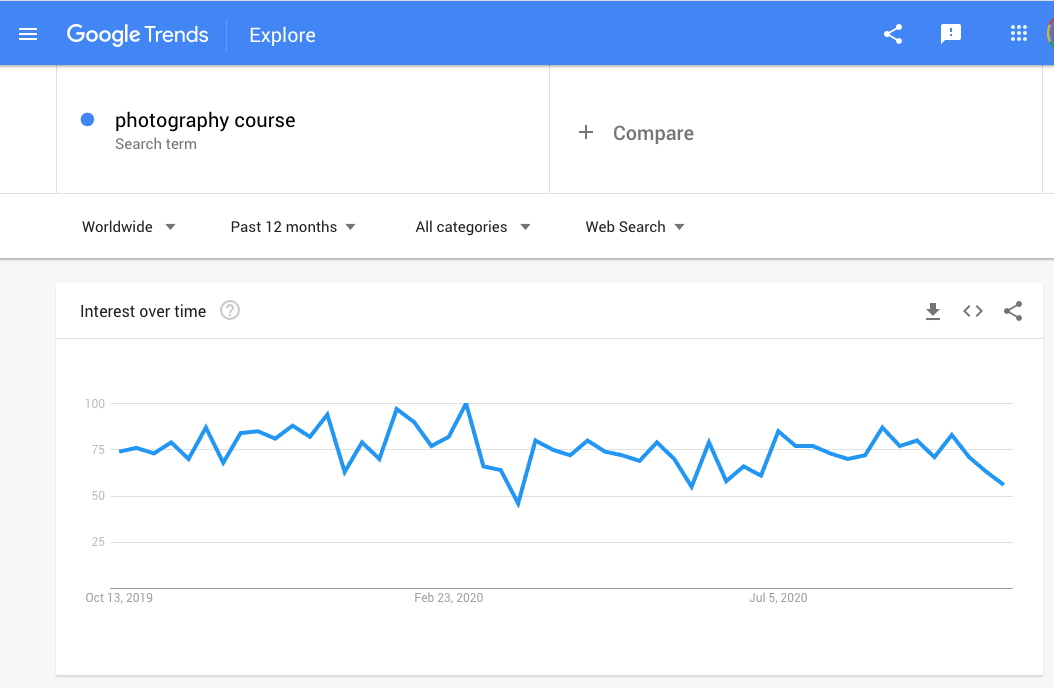Click the lowest dip on the trend line
The height and width of the screenshot is (688, 1054).
point(518,503)
